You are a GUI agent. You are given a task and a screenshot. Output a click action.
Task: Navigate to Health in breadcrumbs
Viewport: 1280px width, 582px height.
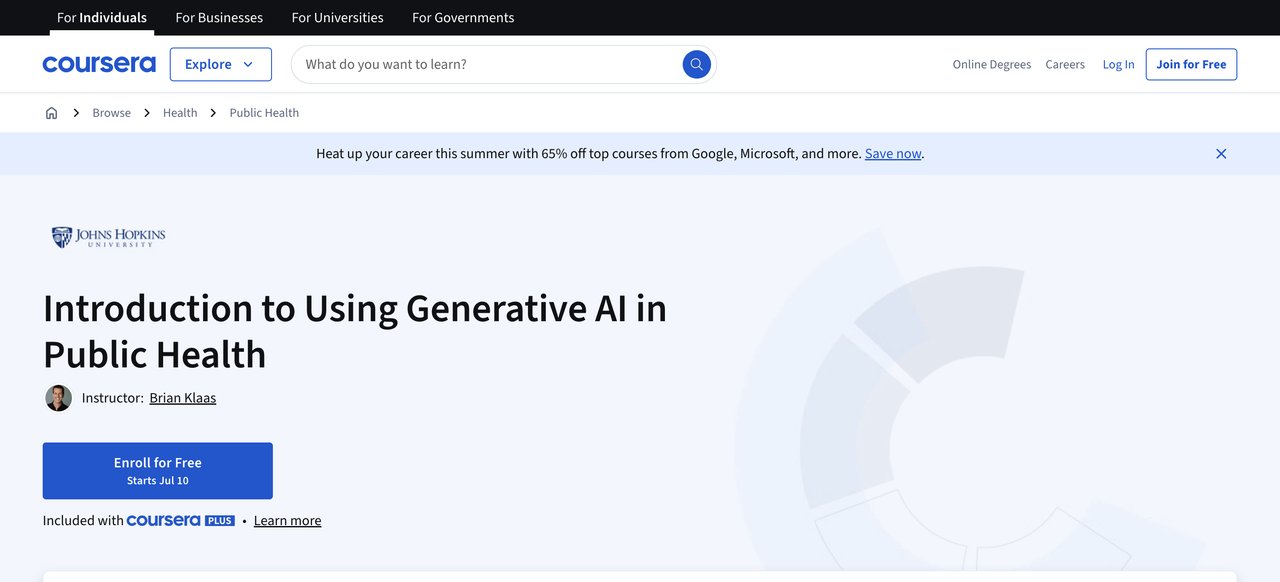180,113
